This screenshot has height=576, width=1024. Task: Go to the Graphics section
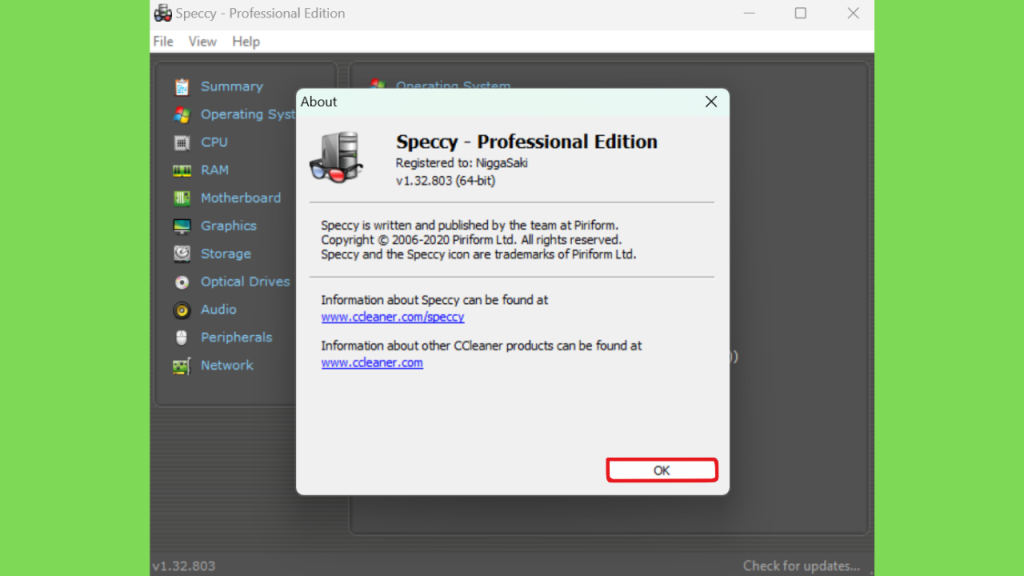[x=229, y=226]
